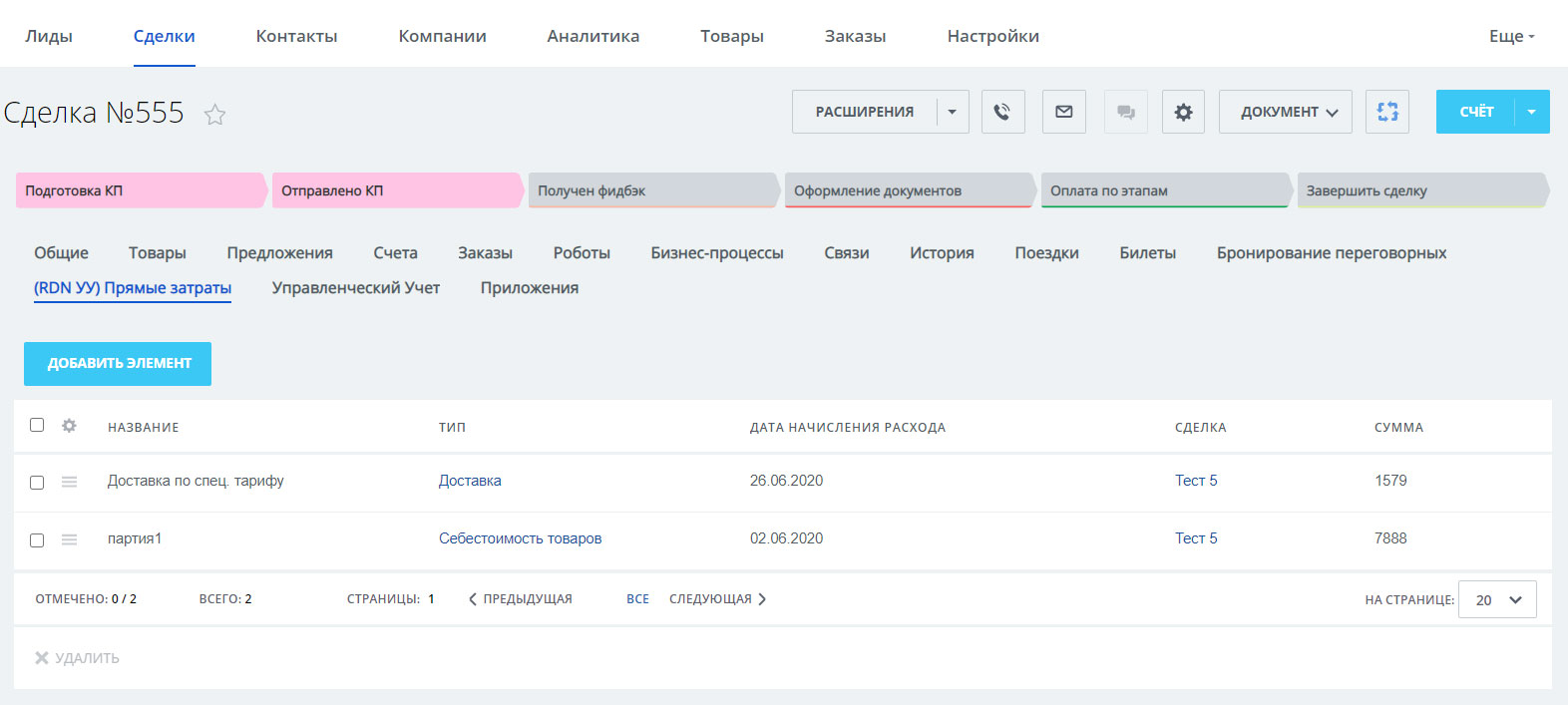Viewport: 1568px width, 705px height.
Task: Click the phone call icon button
Action: coord(1002,112)
